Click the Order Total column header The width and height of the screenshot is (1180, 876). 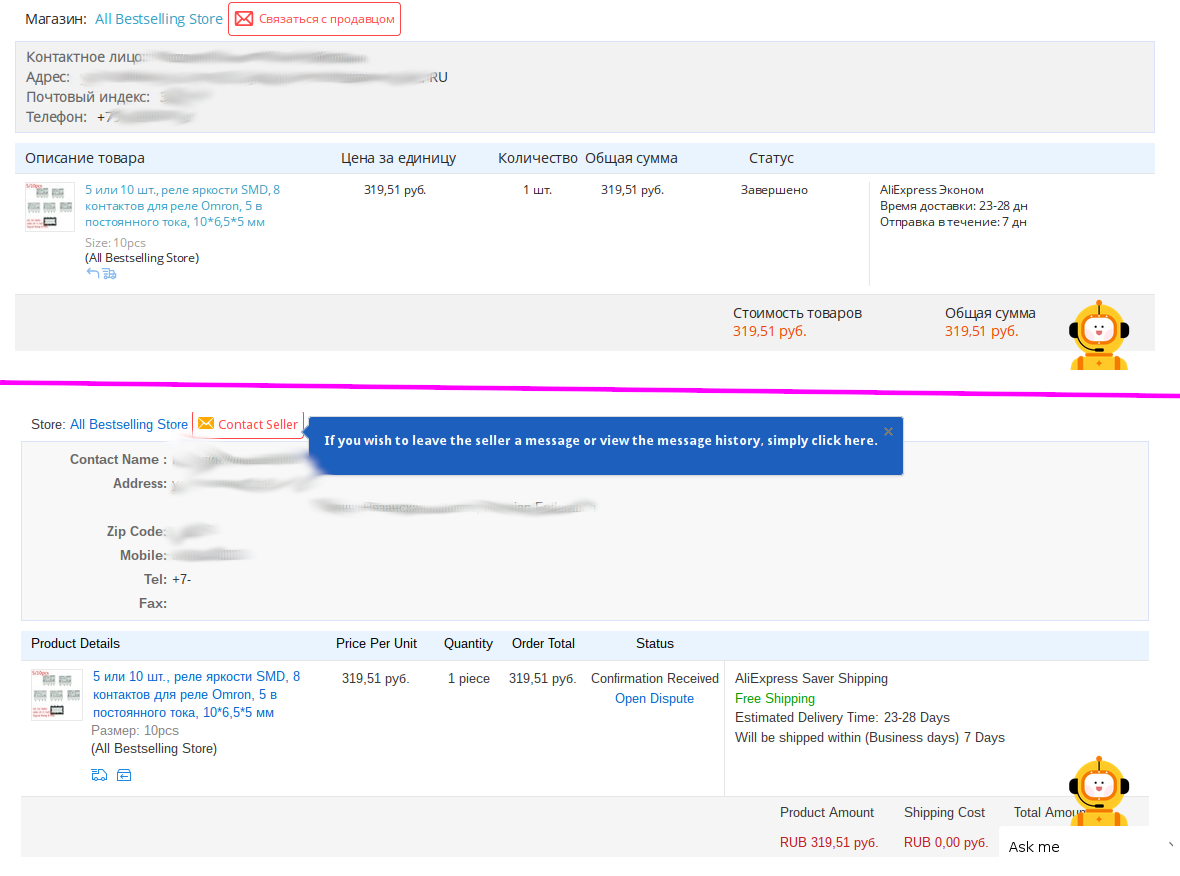pyautogui.click(x=543, y=643)
